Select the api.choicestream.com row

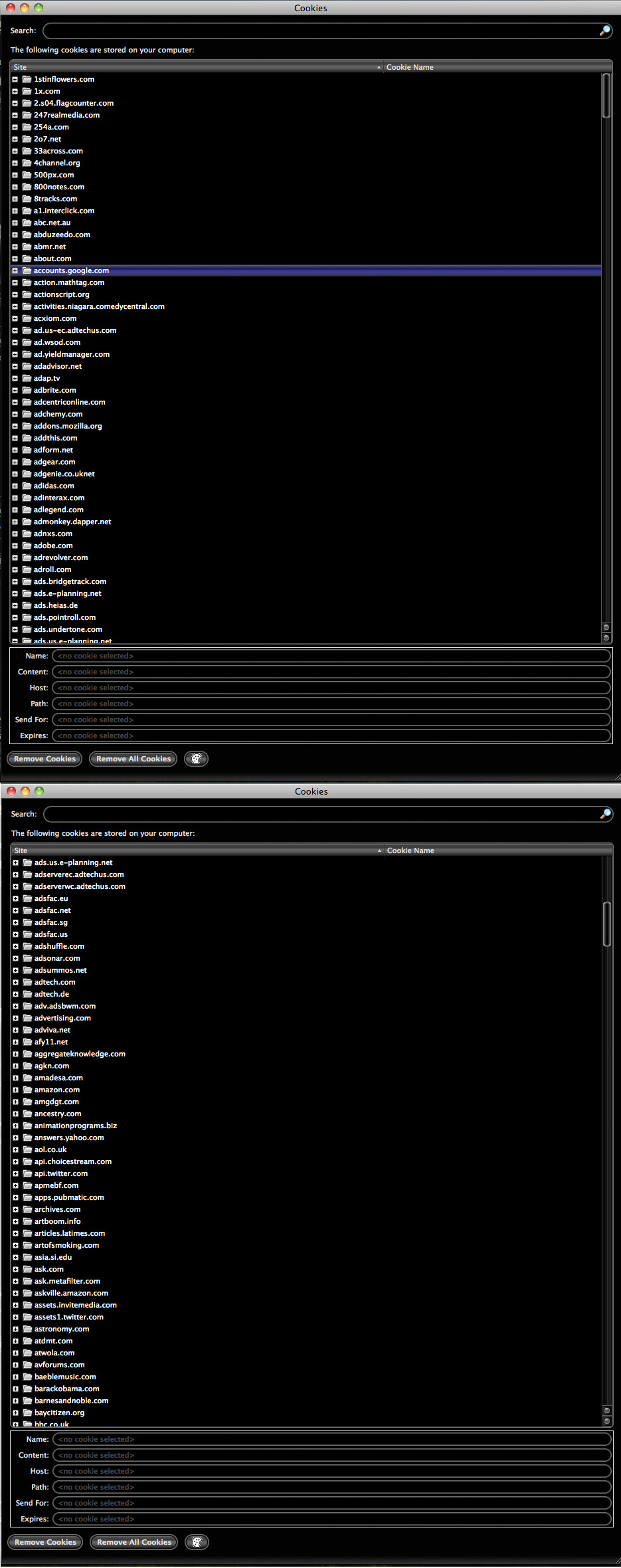point(306,1161)
